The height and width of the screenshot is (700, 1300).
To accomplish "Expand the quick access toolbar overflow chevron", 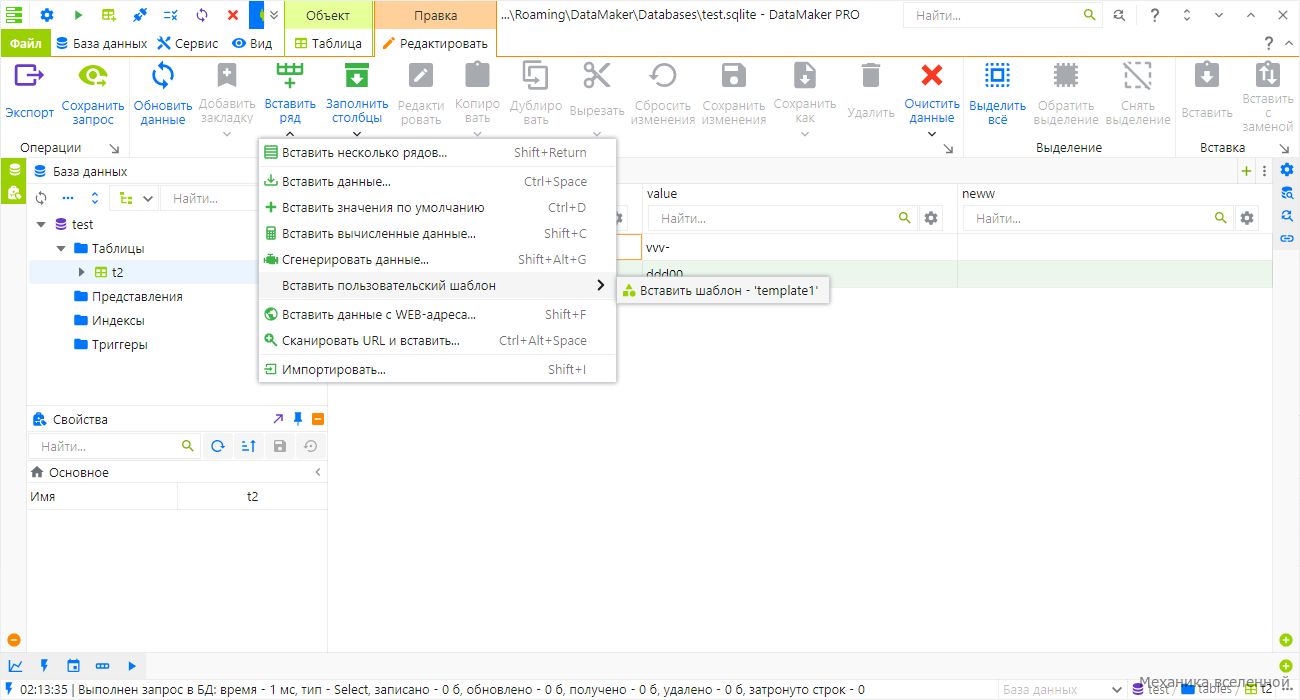I will pos(274,15).
